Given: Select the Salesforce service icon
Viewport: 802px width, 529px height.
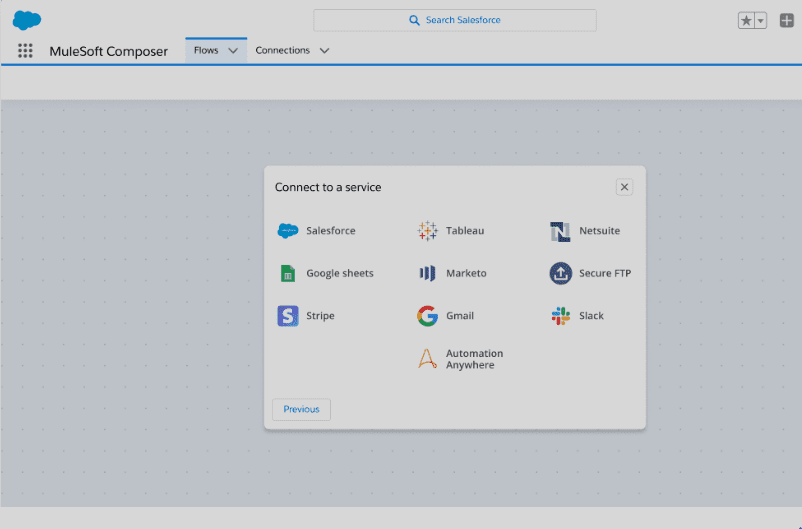Looking at the screenshot, I should [x=288, y=231].
